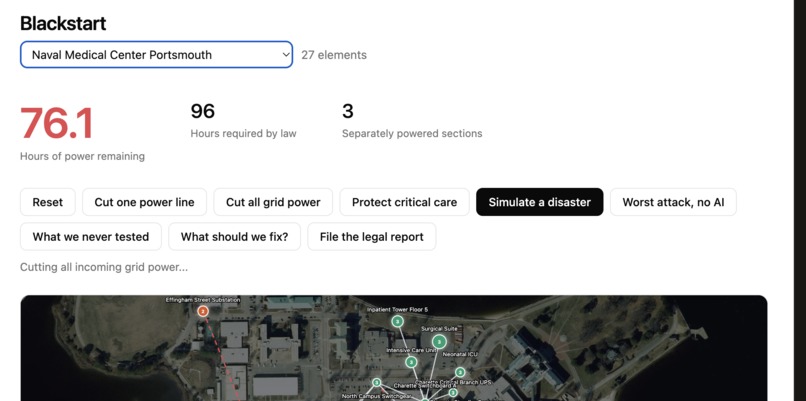The width and height of the screenshot is (806, 401).
Task: Click the Intensive Care Unit node
Action: coord(411,362)
